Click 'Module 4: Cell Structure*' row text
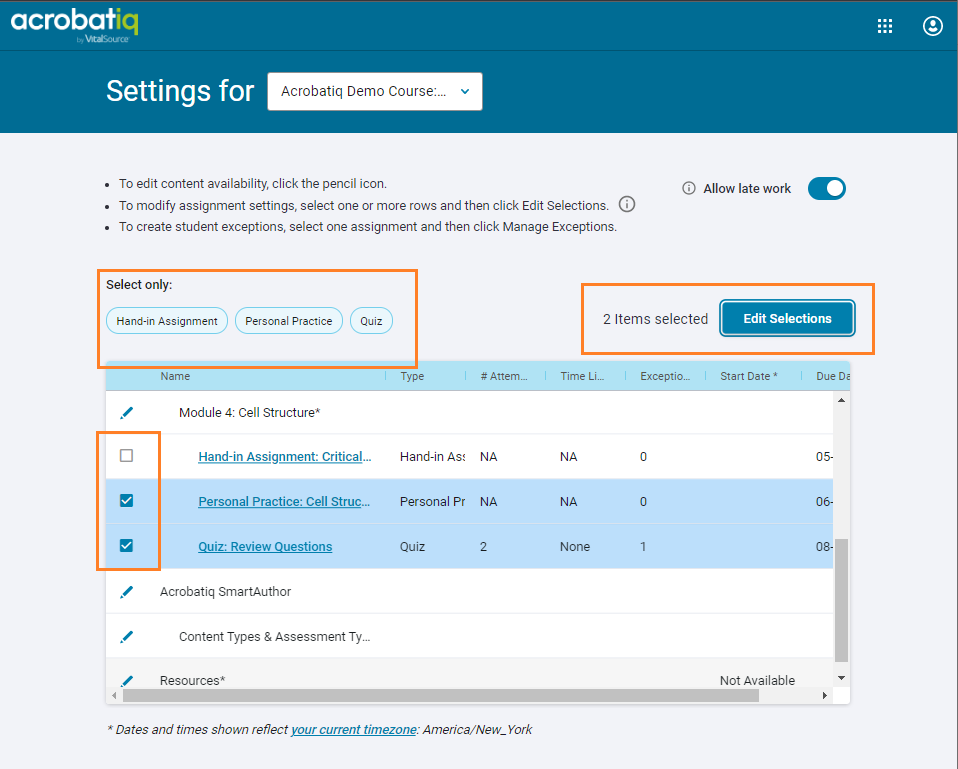The image size is (958, 769). tap(249, 413)
